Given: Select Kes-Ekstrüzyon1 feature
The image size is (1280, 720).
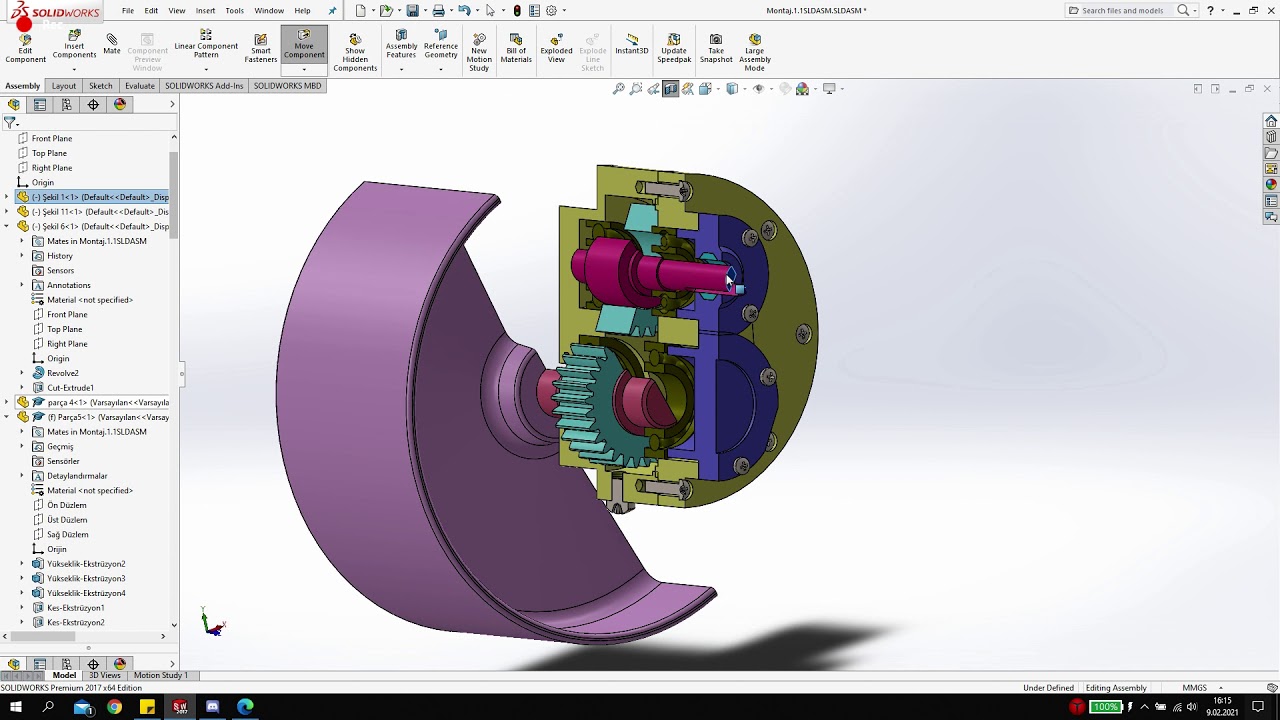Looking at the screenshot, I should coord(75,608).
